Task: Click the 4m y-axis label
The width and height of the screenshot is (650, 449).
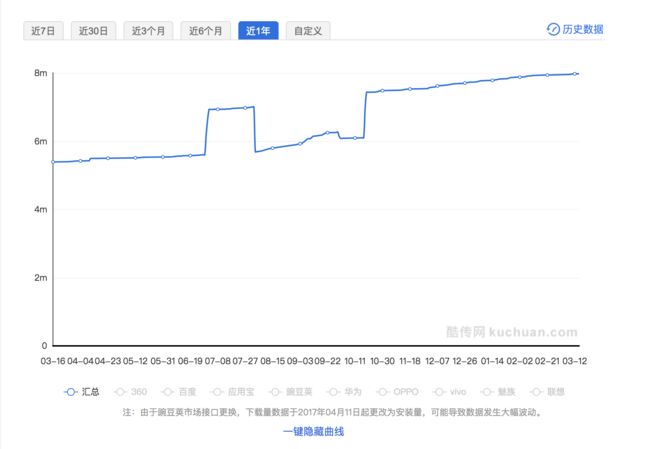Action: (x=41, y=209)
